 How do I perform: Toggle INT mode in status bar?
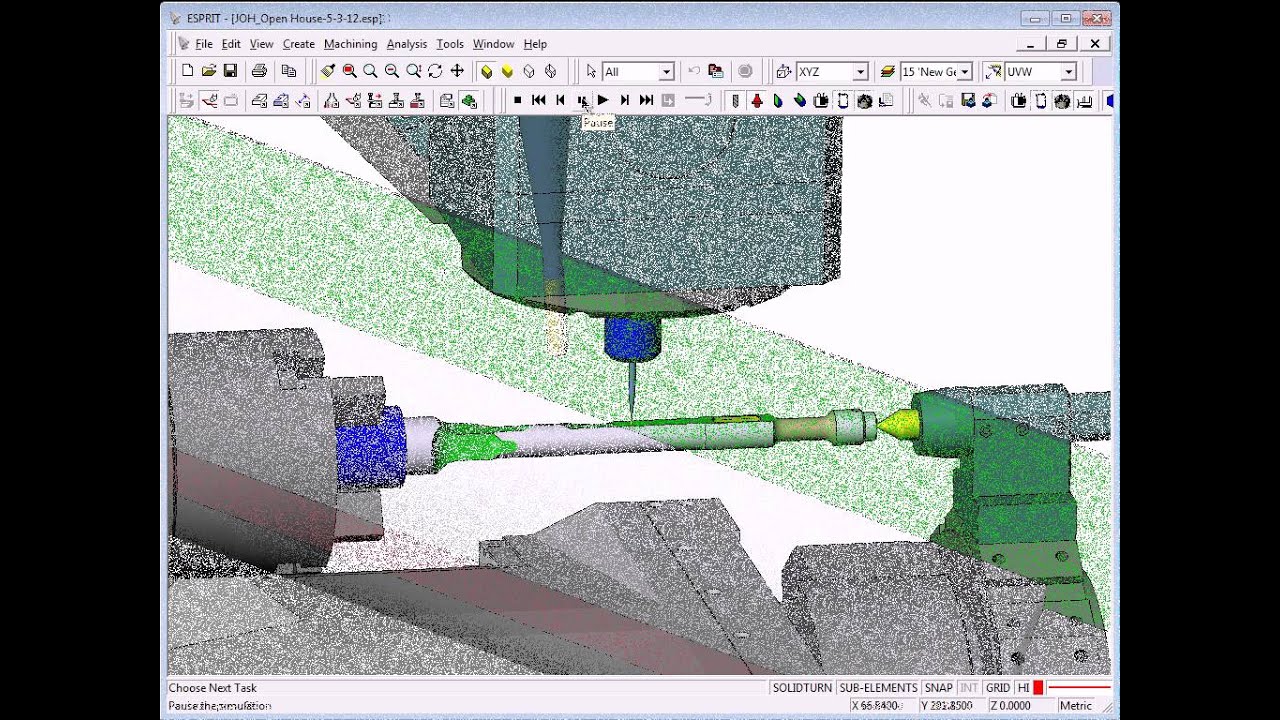(969, 688)
